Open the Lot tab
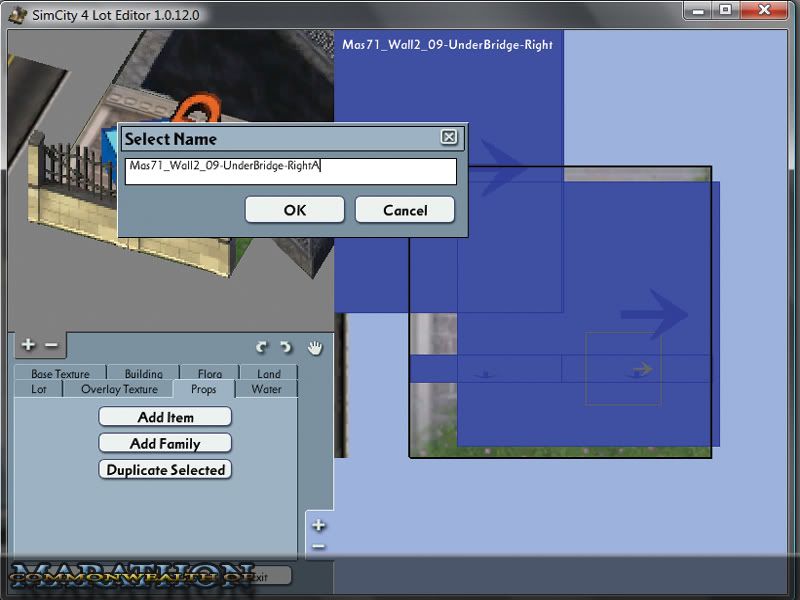 (x=39, y=389)
